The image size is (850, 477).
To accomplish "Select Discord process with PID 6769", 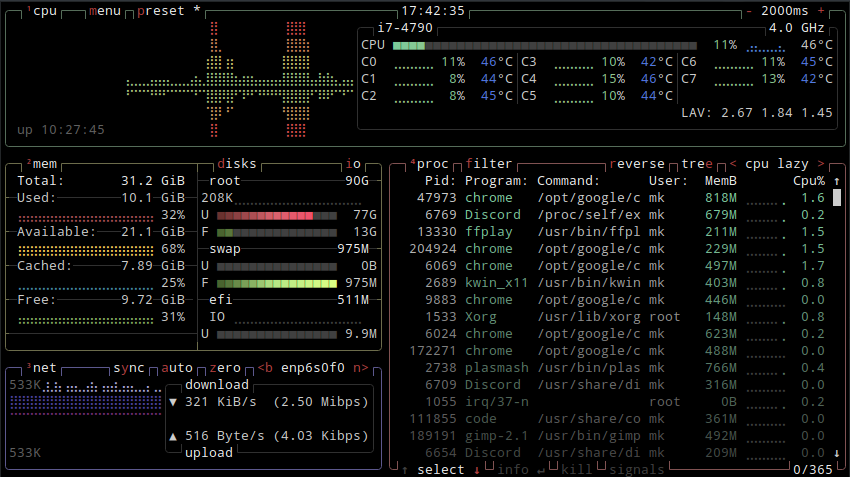I will click(x=617, y=215).
